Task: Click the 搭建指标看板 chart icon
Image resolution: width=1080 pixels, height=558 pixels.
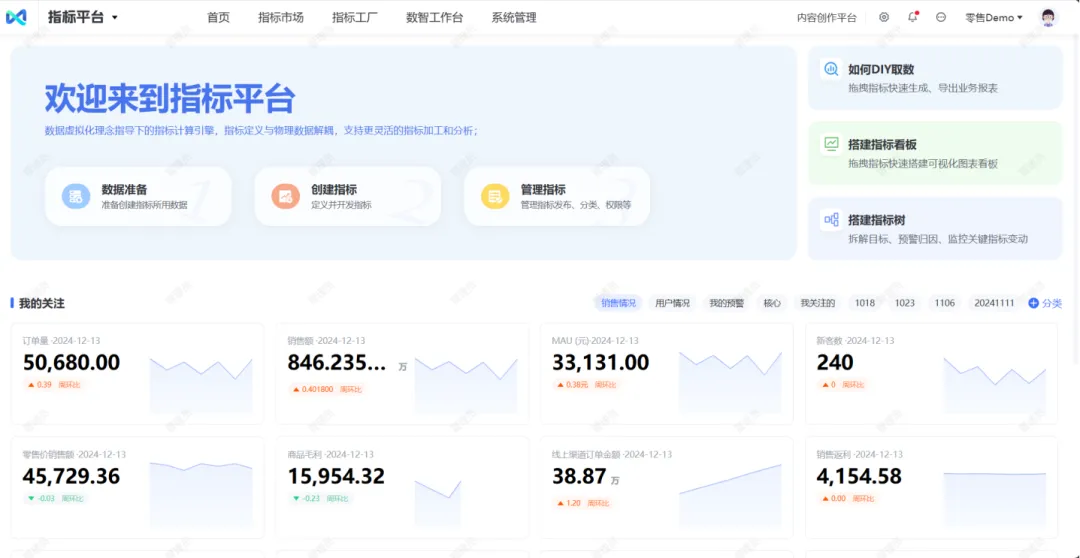Action: [x=832, y=144]
